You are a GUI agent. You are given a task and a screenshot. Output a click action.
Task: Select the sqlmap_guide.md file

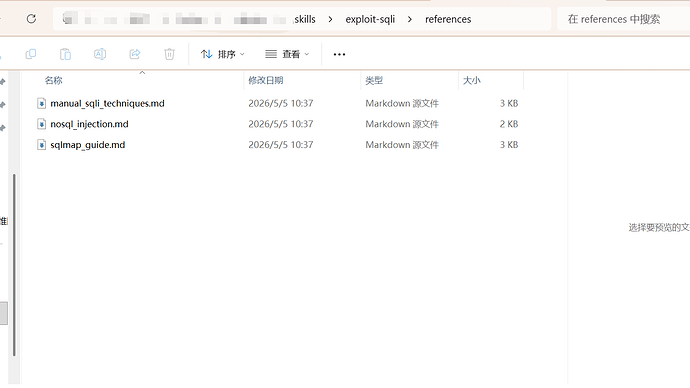(88, 145)
